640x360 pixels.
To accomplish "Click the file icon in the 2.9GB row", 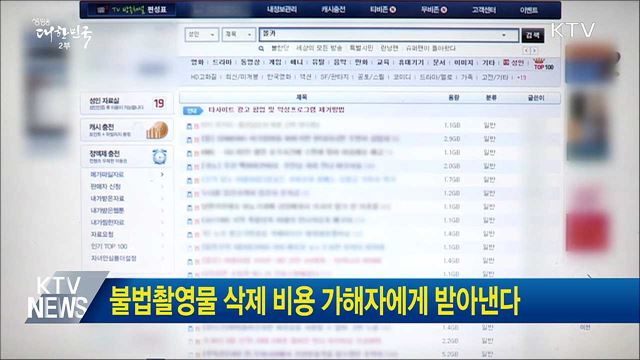I will [x=189, y=140].
